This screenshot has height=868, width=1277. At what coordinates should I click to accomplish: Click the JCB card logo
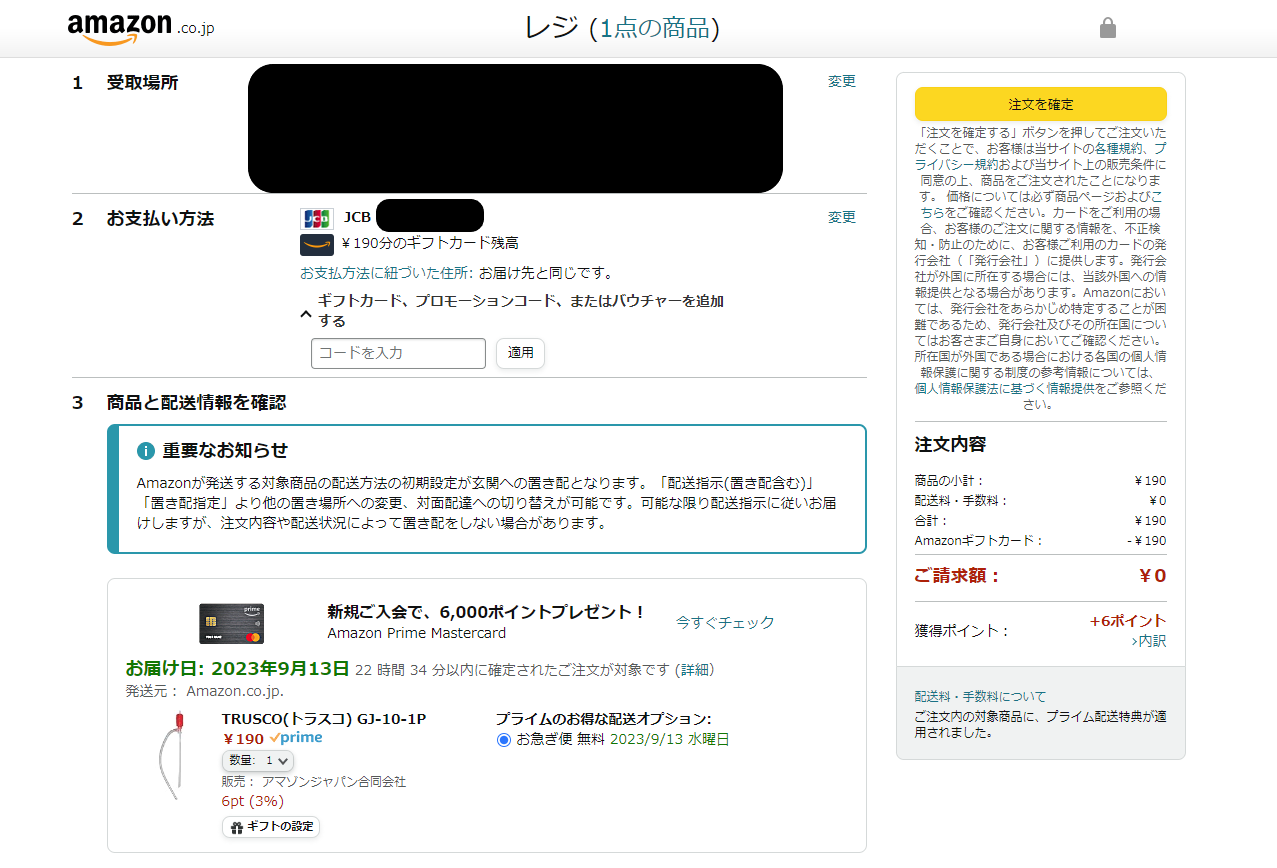(x=317, y=218)
